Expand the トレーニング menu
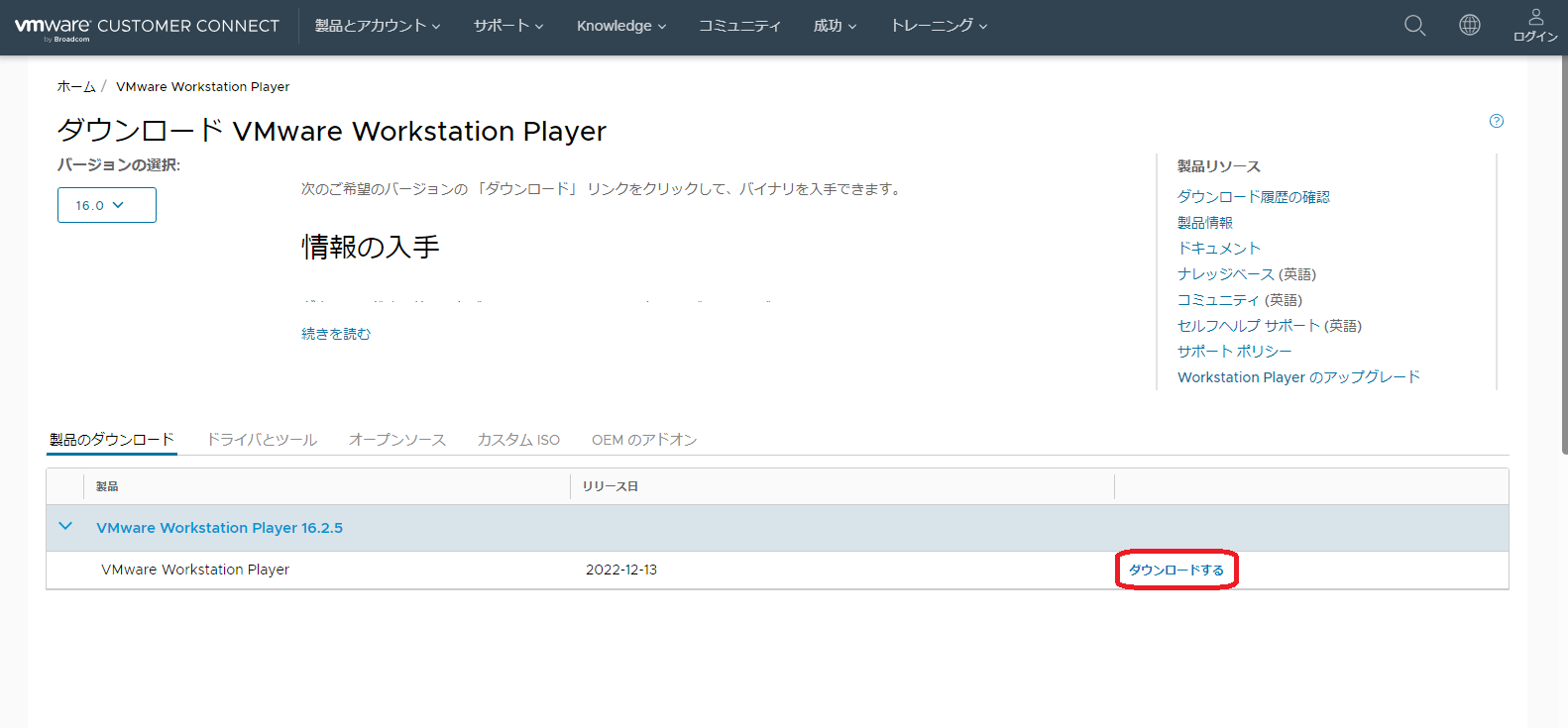 [939, 26]
